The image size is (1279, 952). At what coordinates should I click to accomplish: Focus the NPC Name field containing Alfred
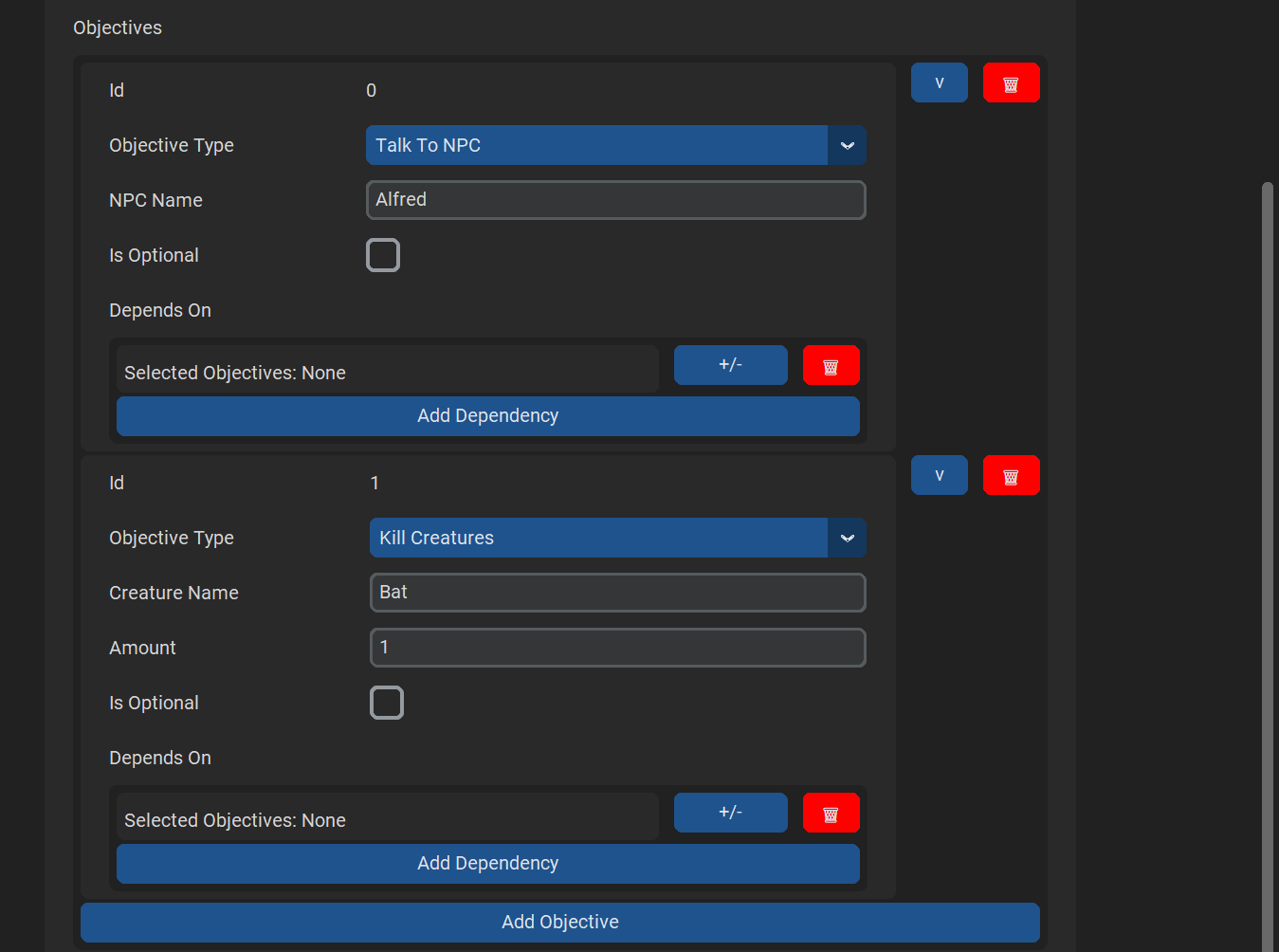(x=615, y=200)
